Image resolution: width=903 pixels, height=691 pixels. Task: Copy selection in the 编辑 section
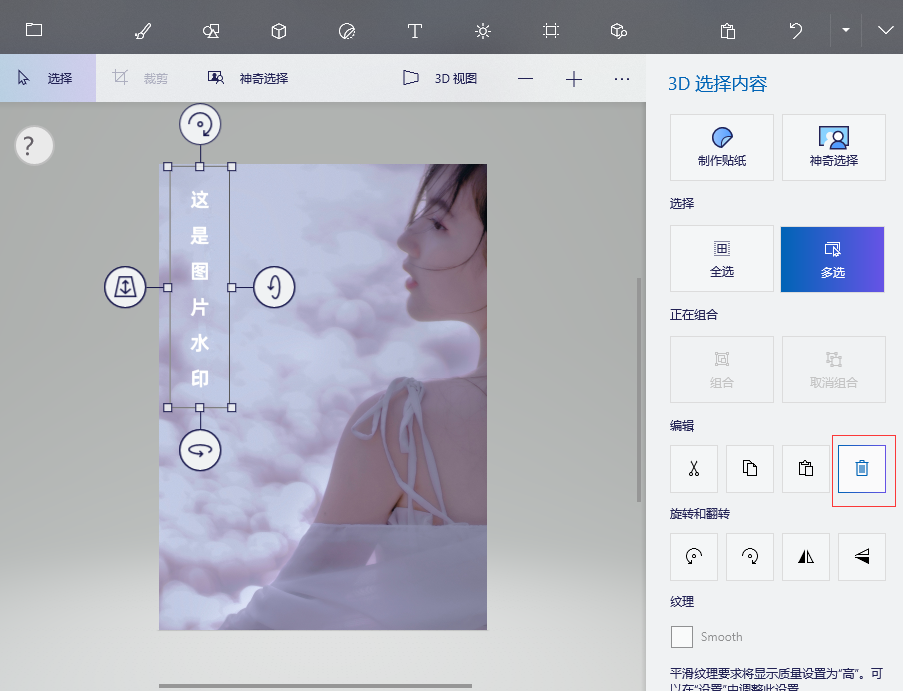[x=750, y=469]
